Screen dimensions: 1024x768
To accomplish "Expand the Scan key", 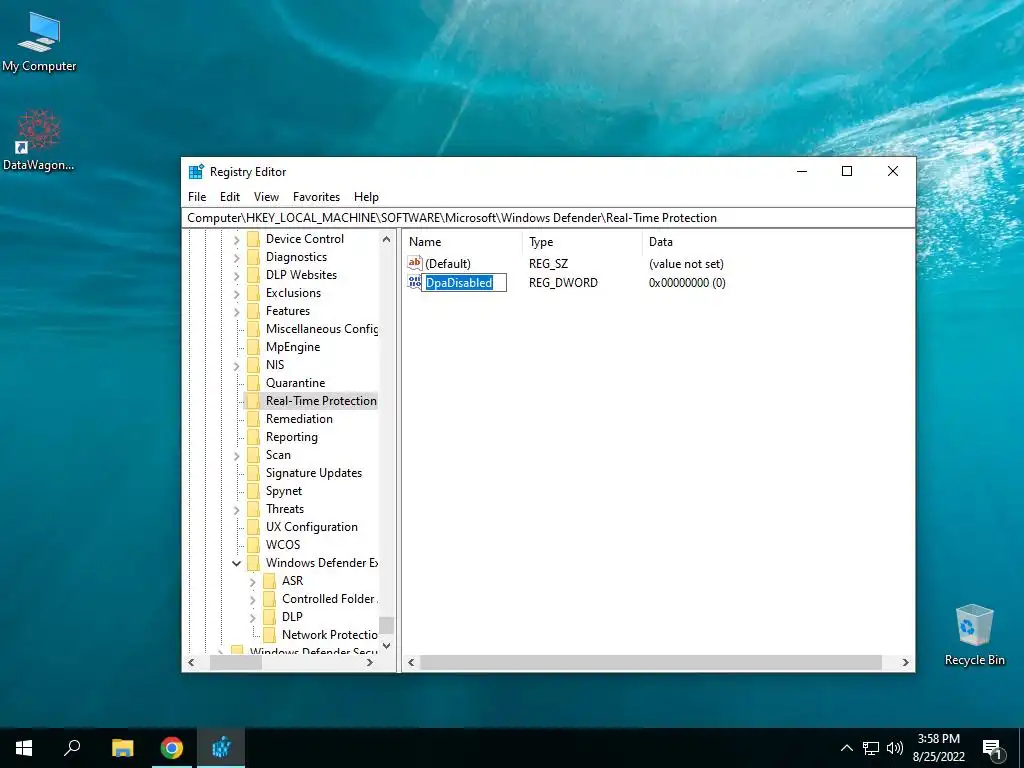I will [236, 455].
